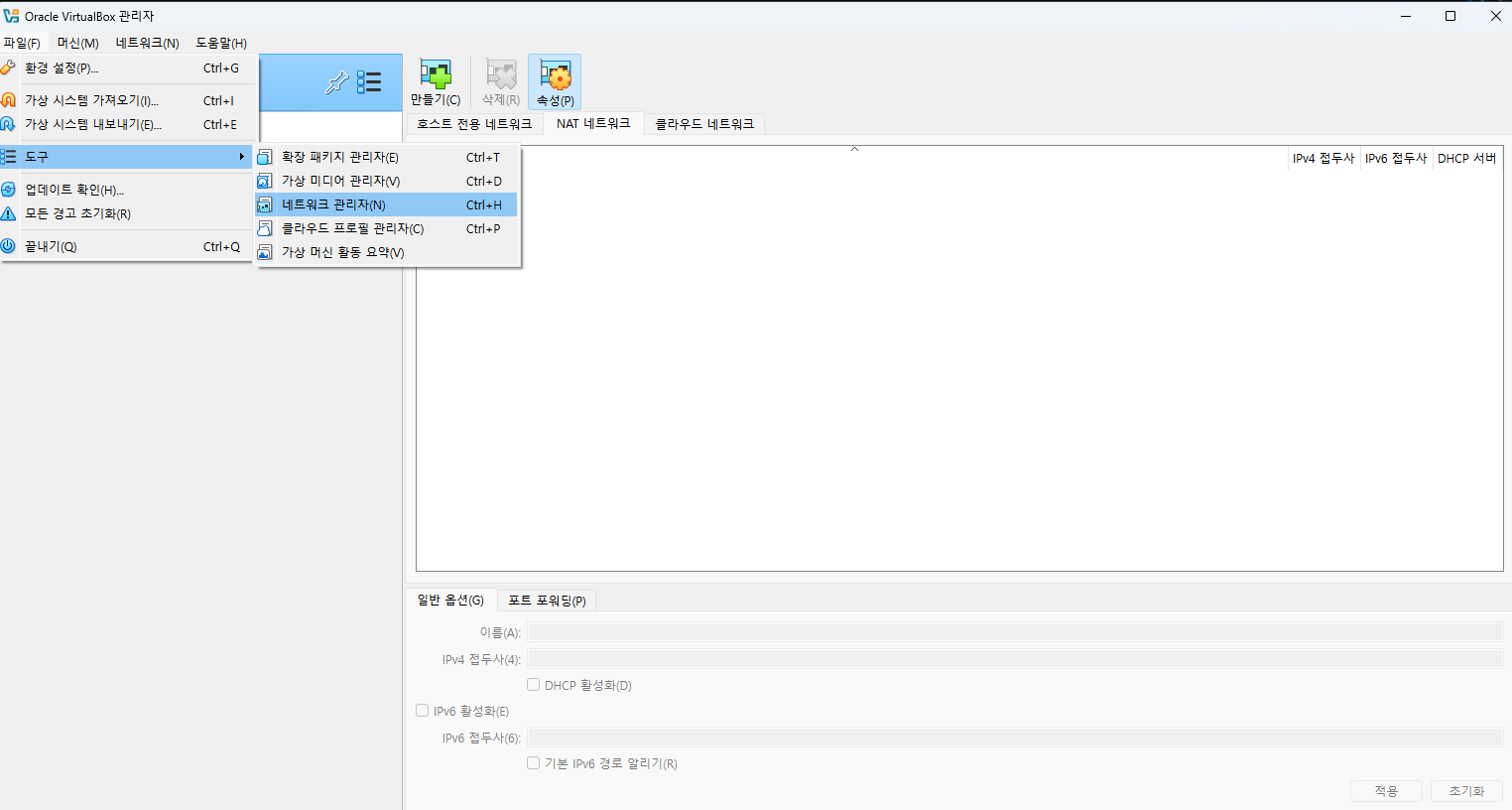This screenshot has height=810, width=1512.
Task: Click the 만들기(C) create network icon
Action: pyautogui.click(x=436, y=74)
